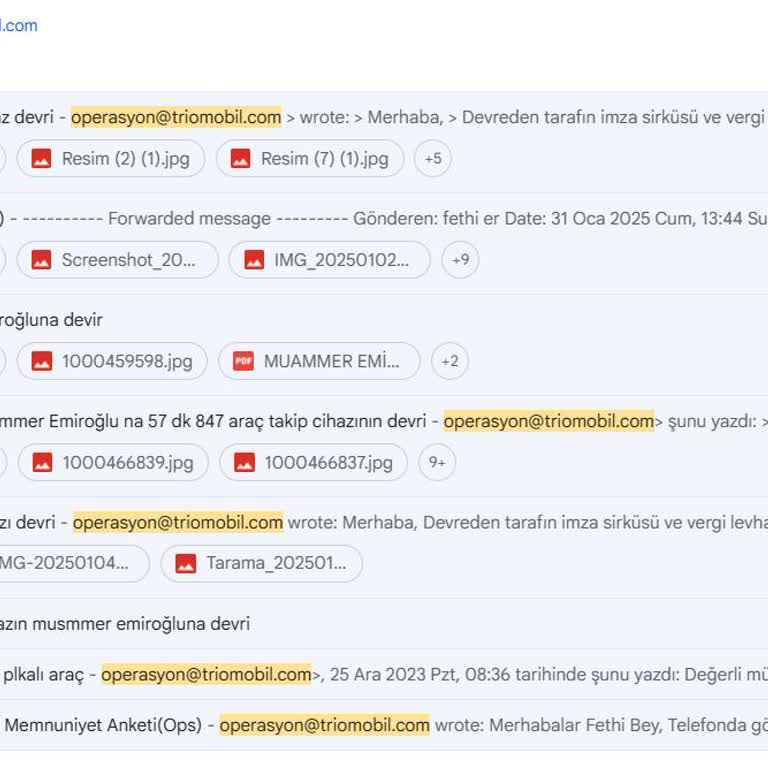This screenshot has height=768, width=768.
Task: Open the IMG_20250102... image attachment
Action: coord(329,260)
